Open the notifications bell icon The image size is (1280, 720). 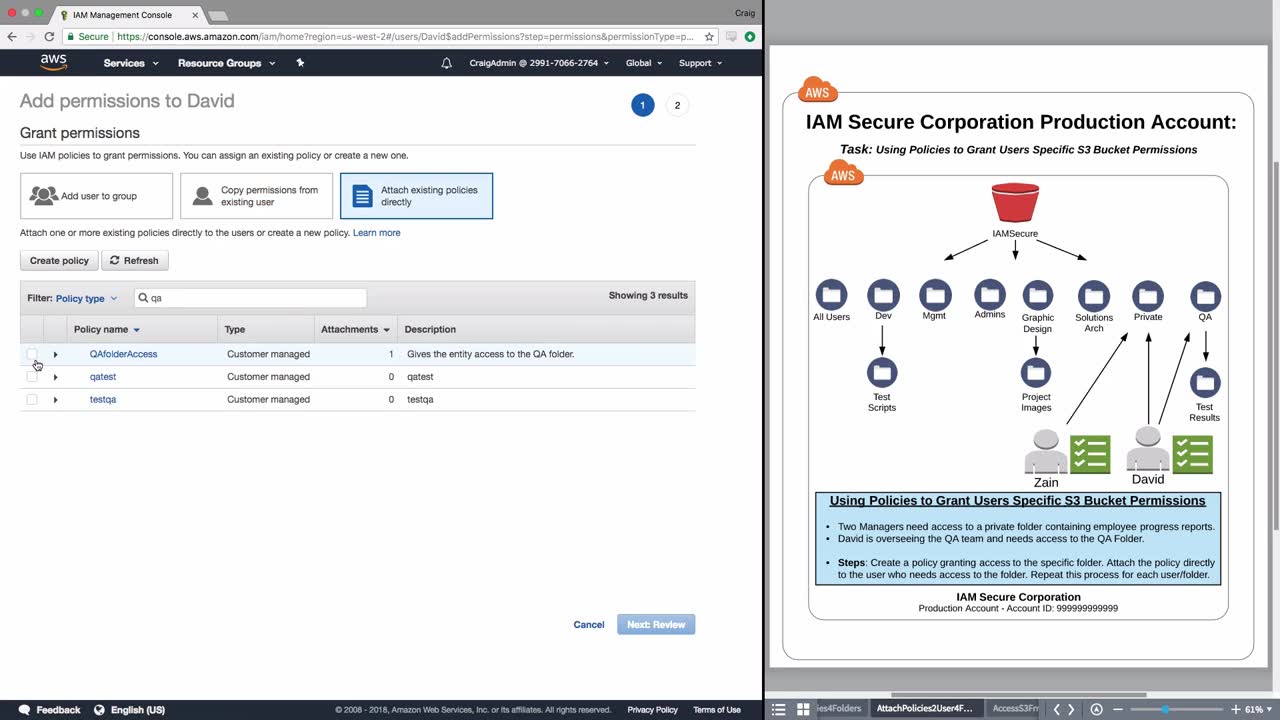coord(447,63)
